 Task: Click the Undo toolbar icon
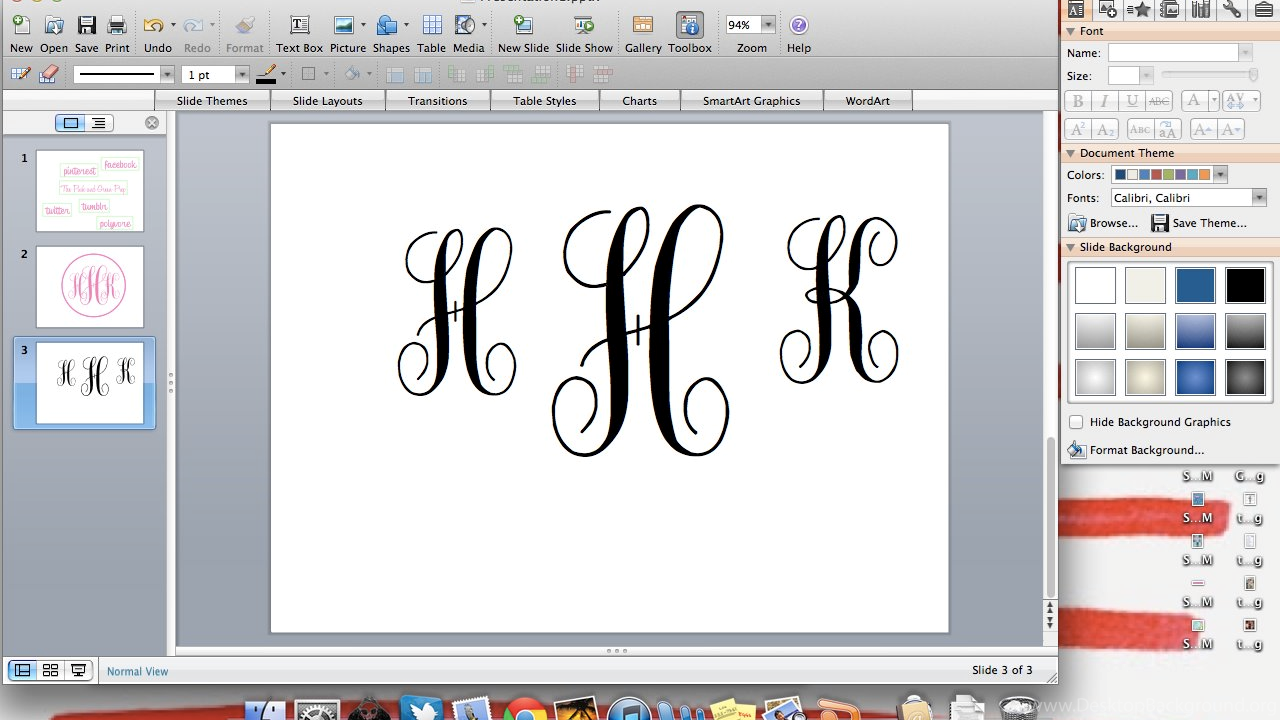click(153, 26)
